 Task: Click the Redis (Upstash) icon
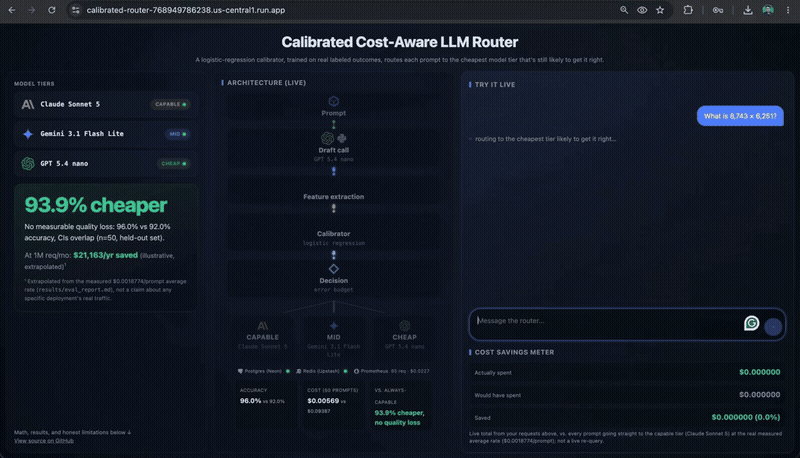coord(299,371)
